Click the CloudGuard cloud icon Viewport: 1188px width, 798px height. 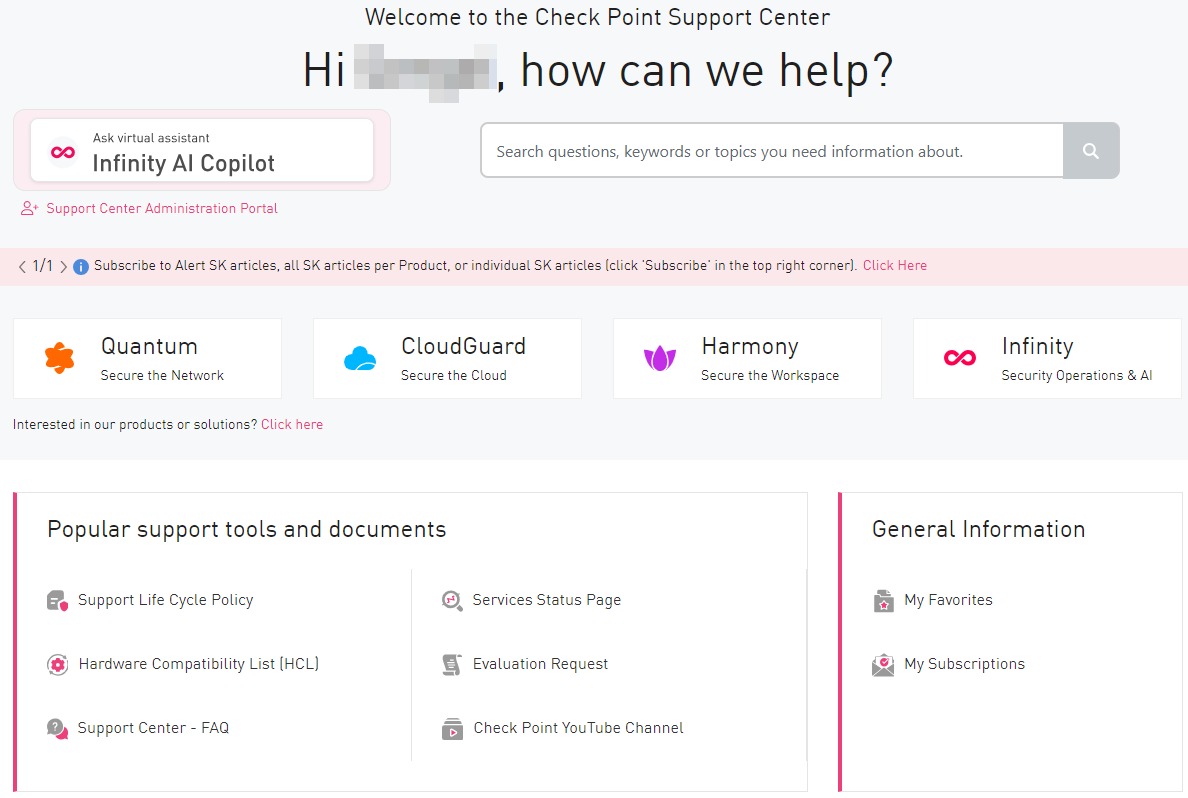359,357
